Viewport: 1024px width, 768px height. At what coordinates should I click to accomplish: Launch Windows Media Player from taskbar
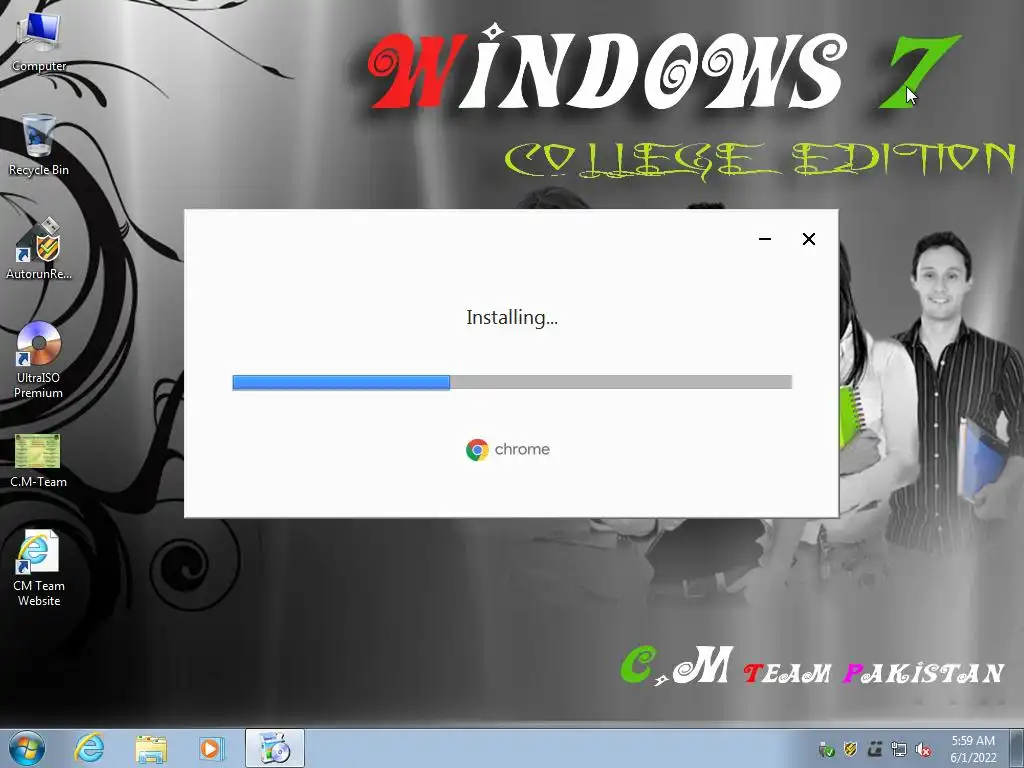pos(212,748)
